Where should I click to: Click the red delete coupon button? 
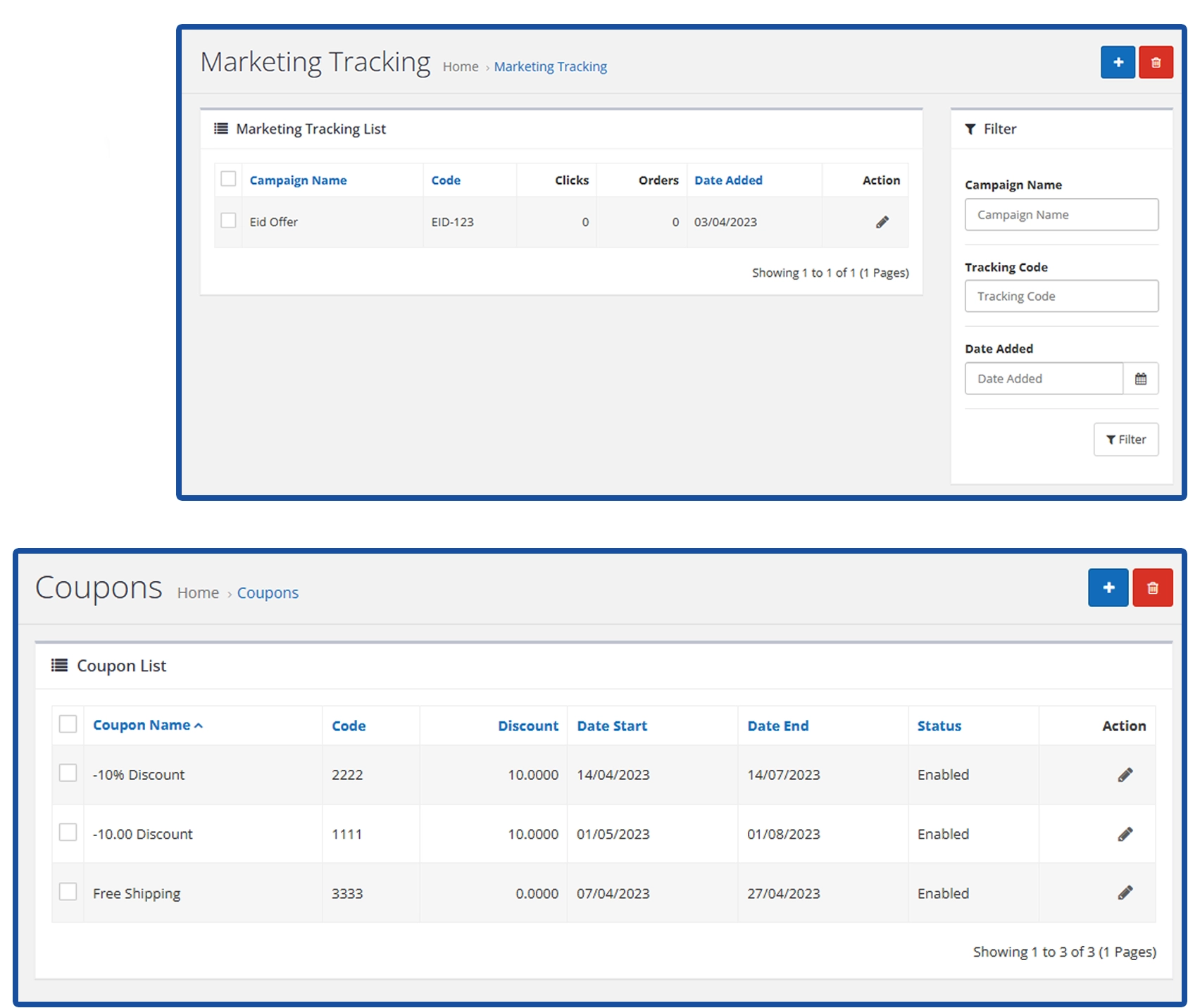1152,587
